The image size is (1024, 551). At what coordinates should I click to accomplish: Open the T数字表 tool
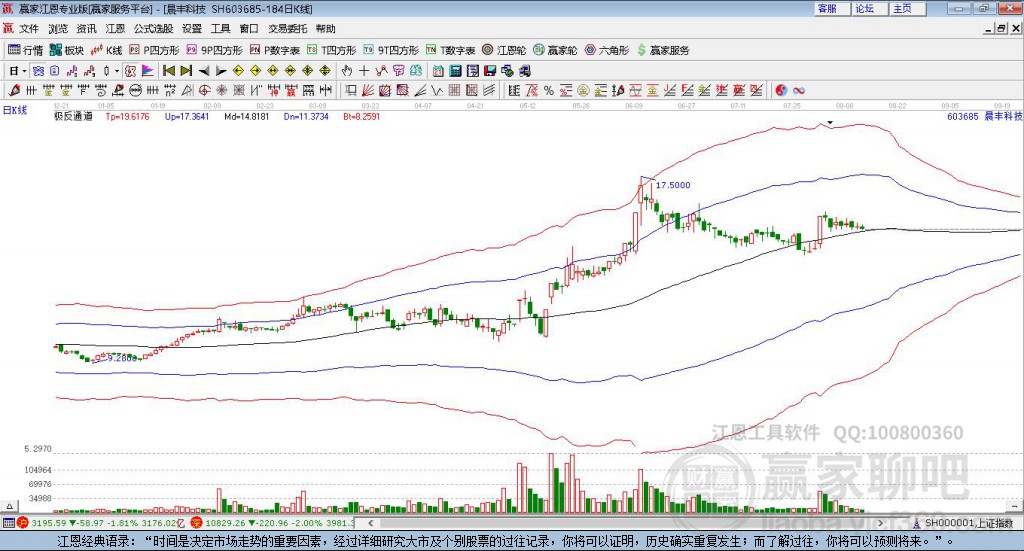tap(451, 50)
